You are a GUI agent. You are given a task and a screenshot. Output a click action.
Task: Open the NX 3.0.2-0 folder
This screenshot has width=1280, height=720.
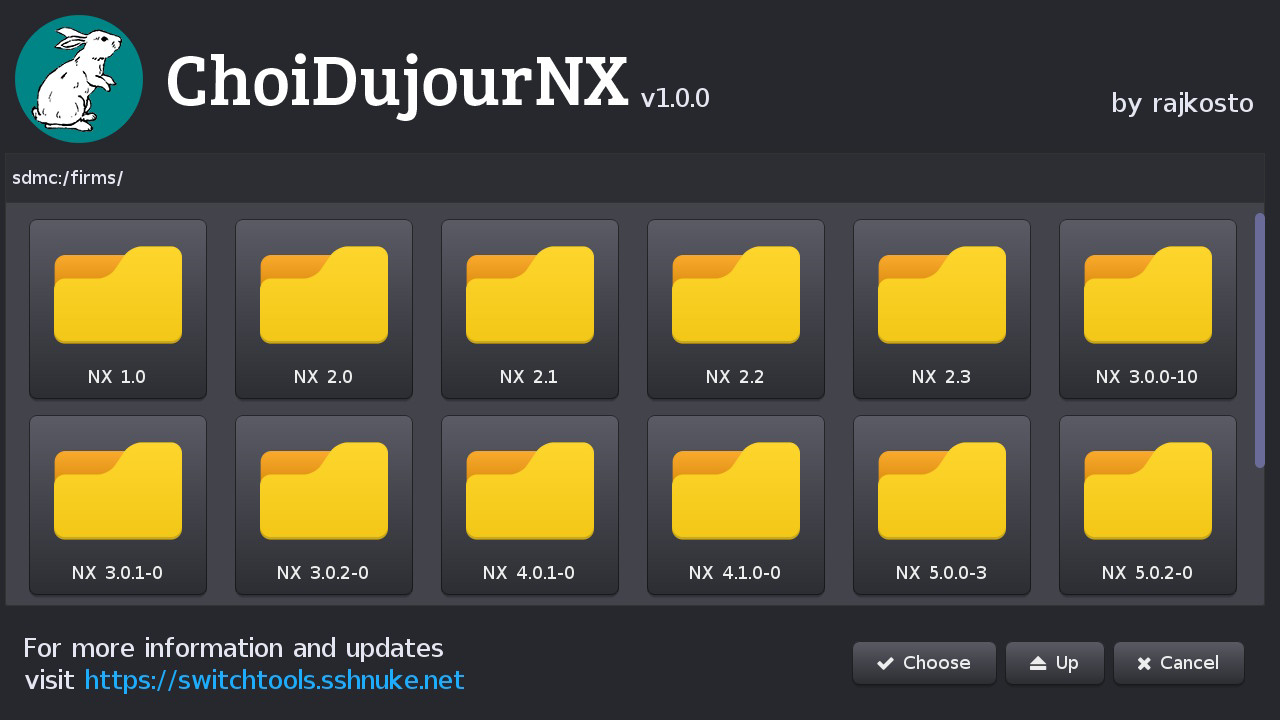(324, 505)
